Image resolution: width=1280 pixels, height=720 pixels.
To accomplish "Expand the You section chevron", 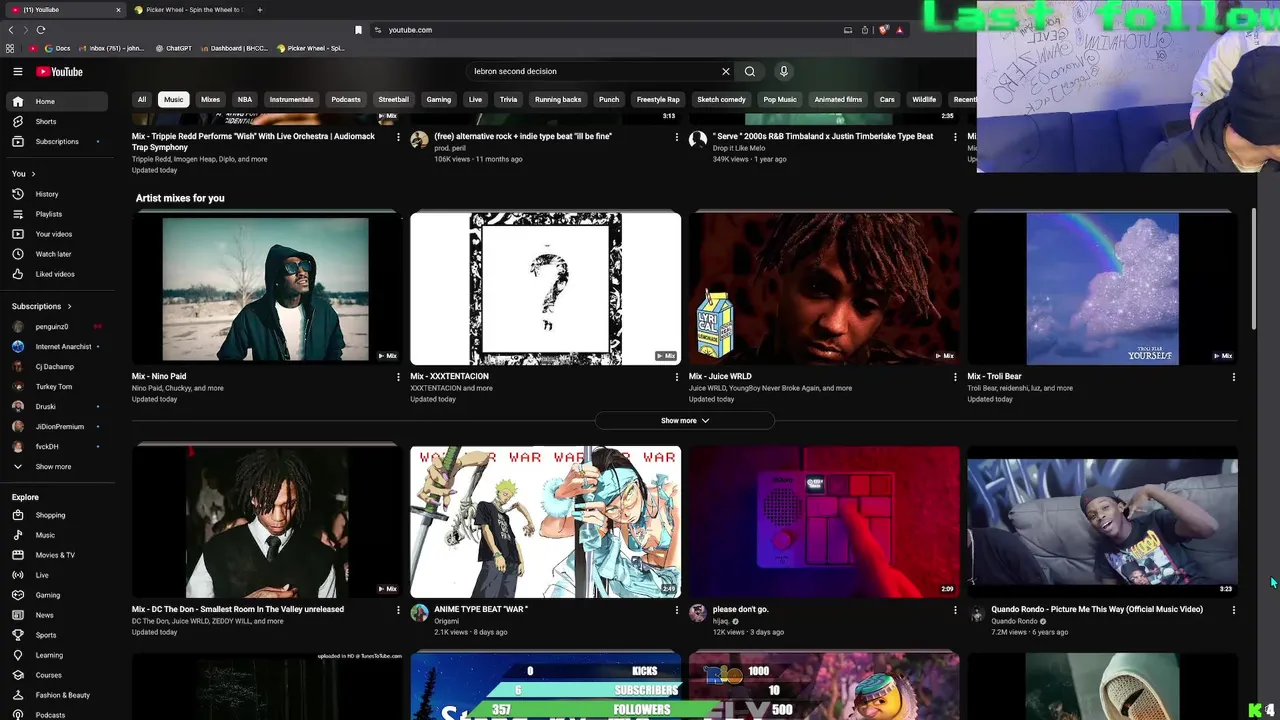I will pos(33,174).
